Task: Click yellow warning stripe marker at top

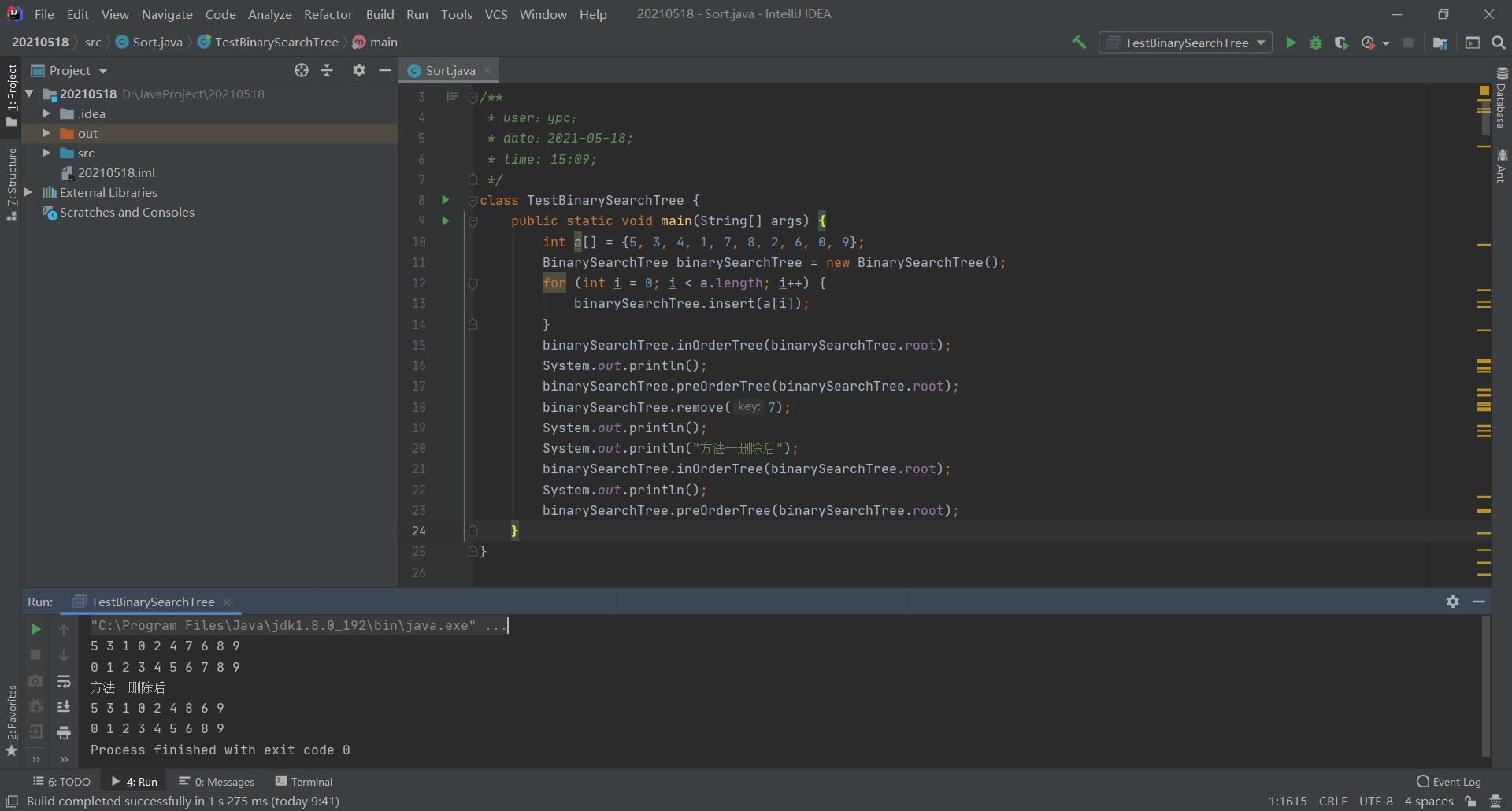Action: [x=1484, y=91]
